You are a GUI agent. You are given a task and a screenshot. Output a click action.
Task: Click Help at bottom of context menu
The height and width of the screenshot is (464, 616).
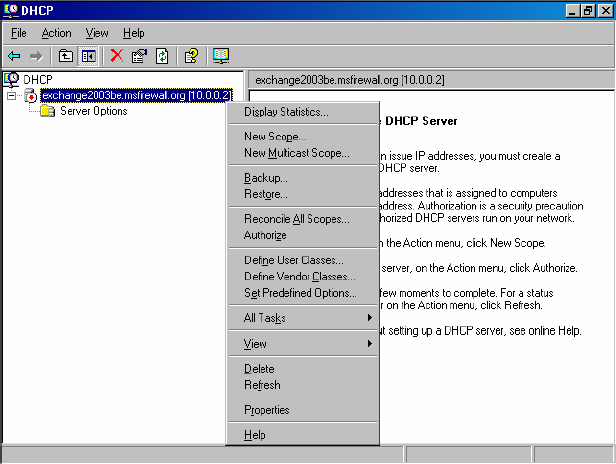coord(303,435)
